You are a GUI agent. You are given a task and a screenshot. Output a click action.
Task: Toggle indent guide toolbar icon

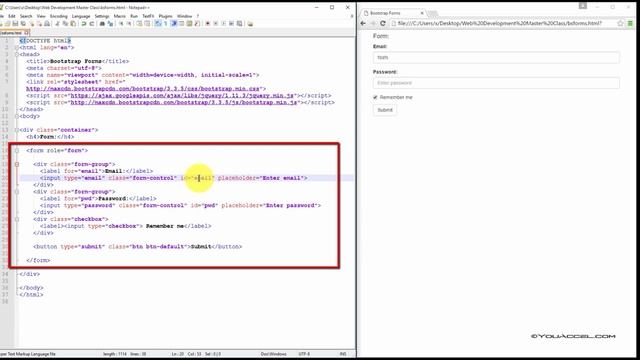coord(174,24)
